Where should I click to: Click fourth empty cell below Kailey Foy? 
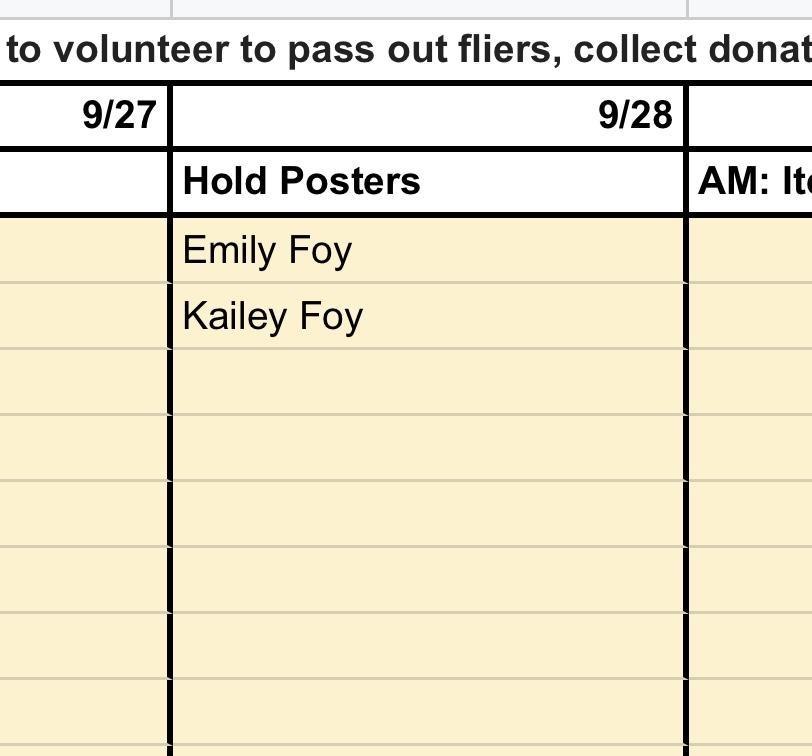428,580
